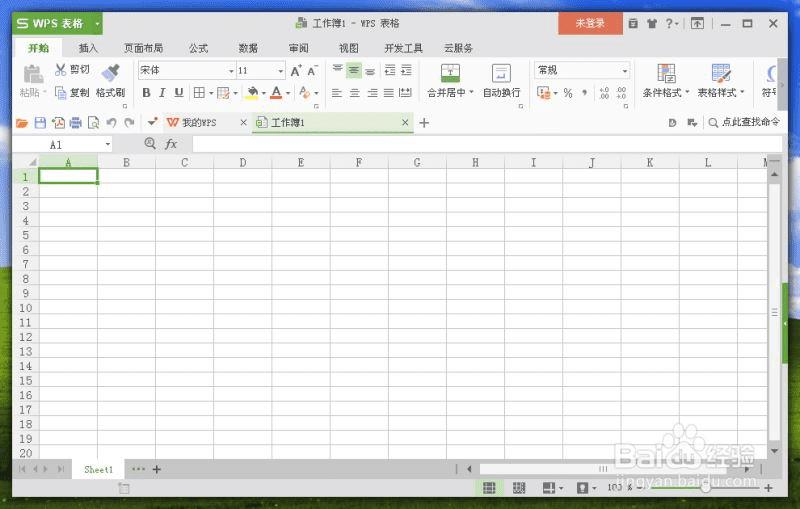Viewport: 800px width, 509px height.
Task: Click the insert function fx button
Action: [x=171, y=144]
